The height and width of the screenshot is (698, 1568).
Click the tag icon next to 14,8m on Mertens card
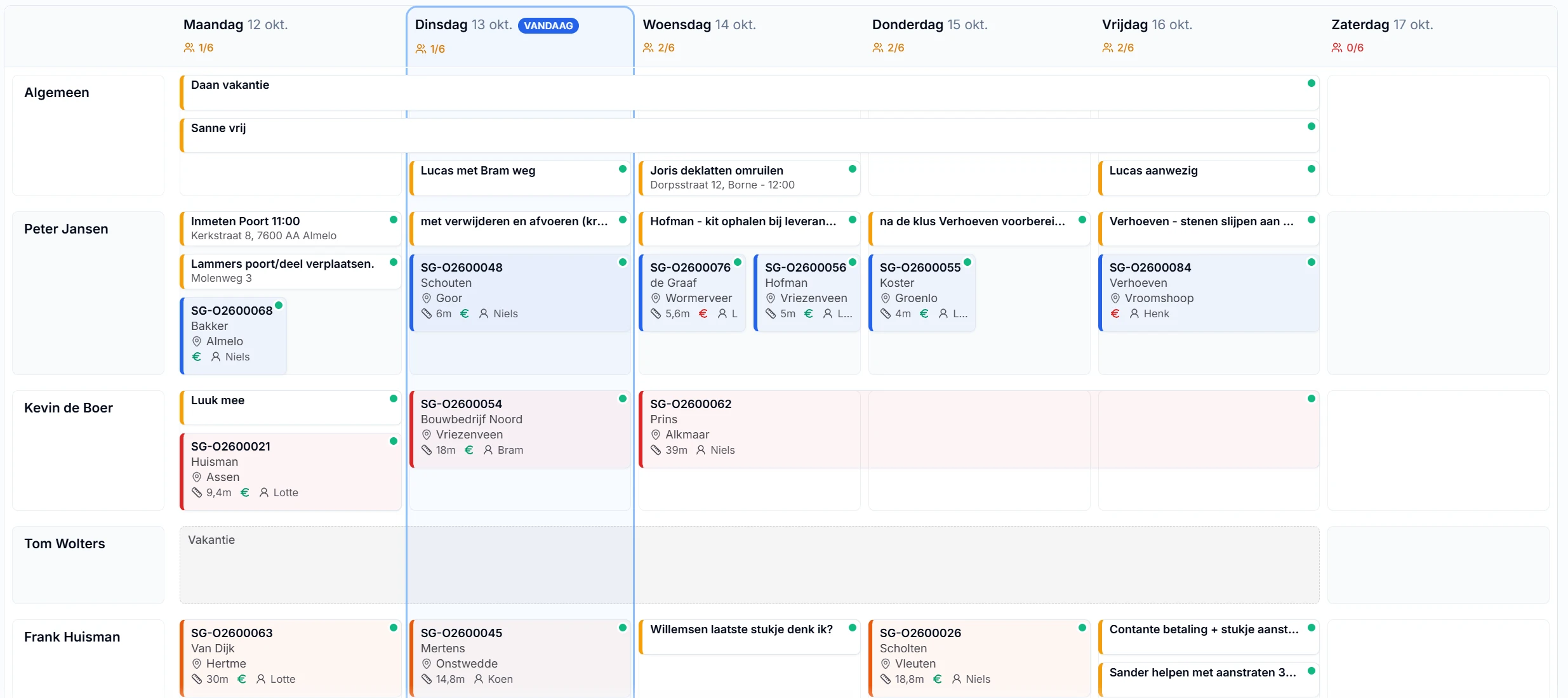pyautogui.click(x=427, y=679)
